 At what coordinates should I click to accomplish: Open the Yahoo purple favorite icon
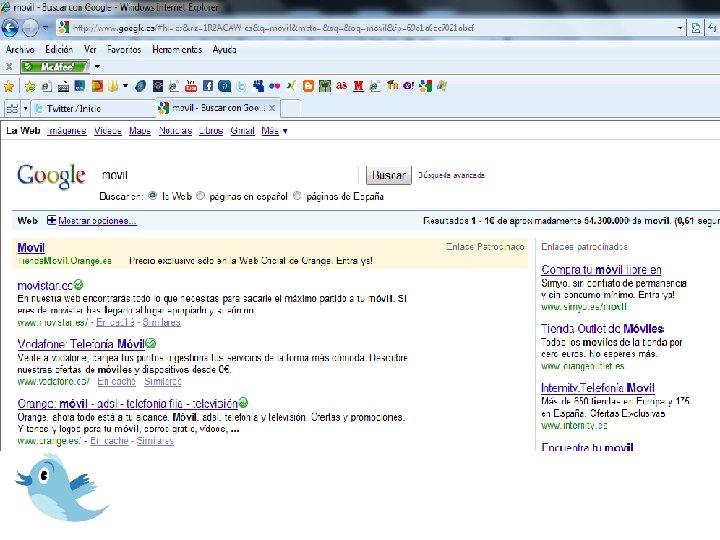click(408, 86)
